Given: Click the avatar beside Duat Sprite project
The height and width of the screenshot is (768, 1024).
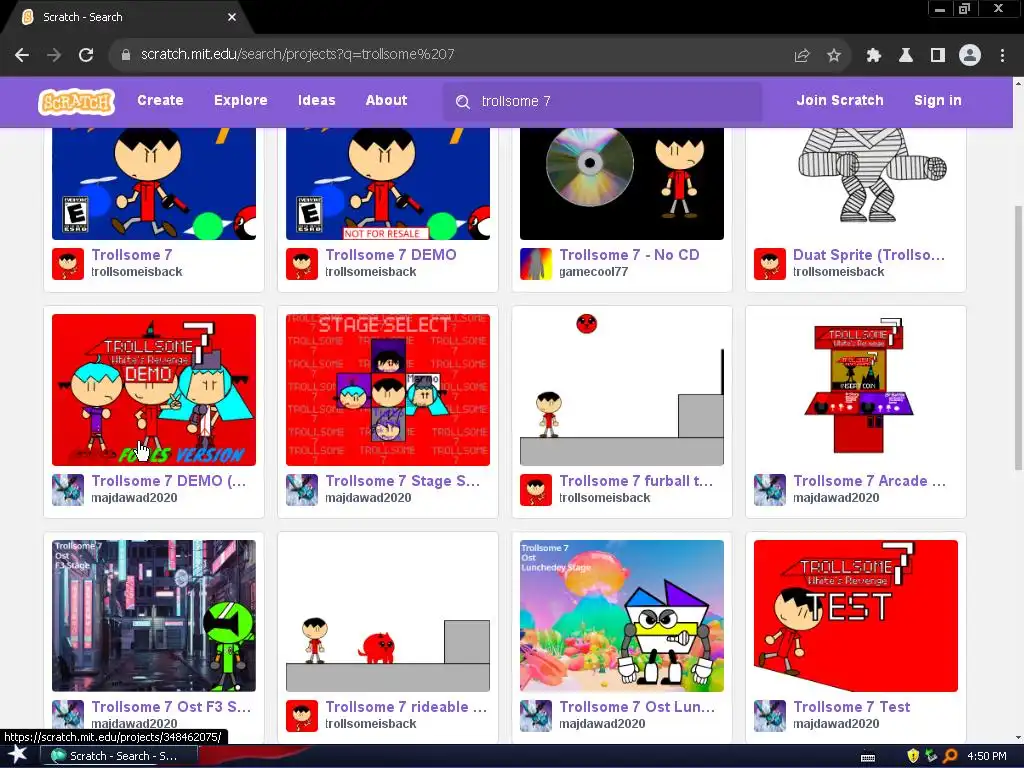Looking at the screenshot, I should pos(770,264).
